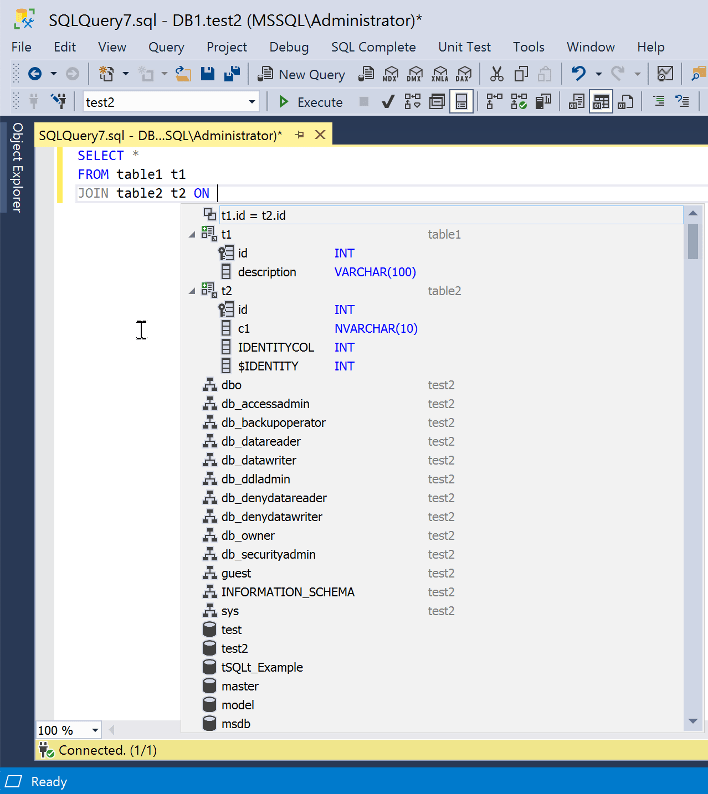Select the $IDENTITY suggestion
The image size is (708, 794).
pyautogui.click(x=432, y=366)
